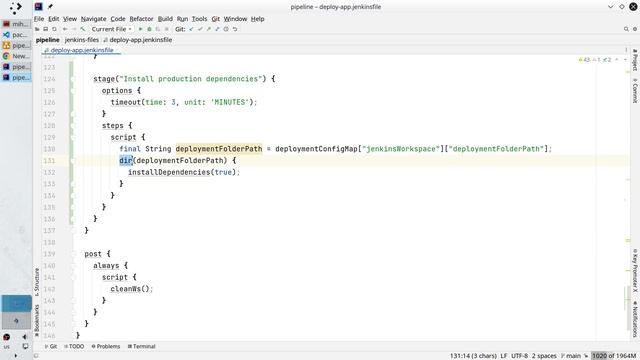Open the Current File run configuration dropdown
Viewport: 640px width, 360px height.
point(111,29)
